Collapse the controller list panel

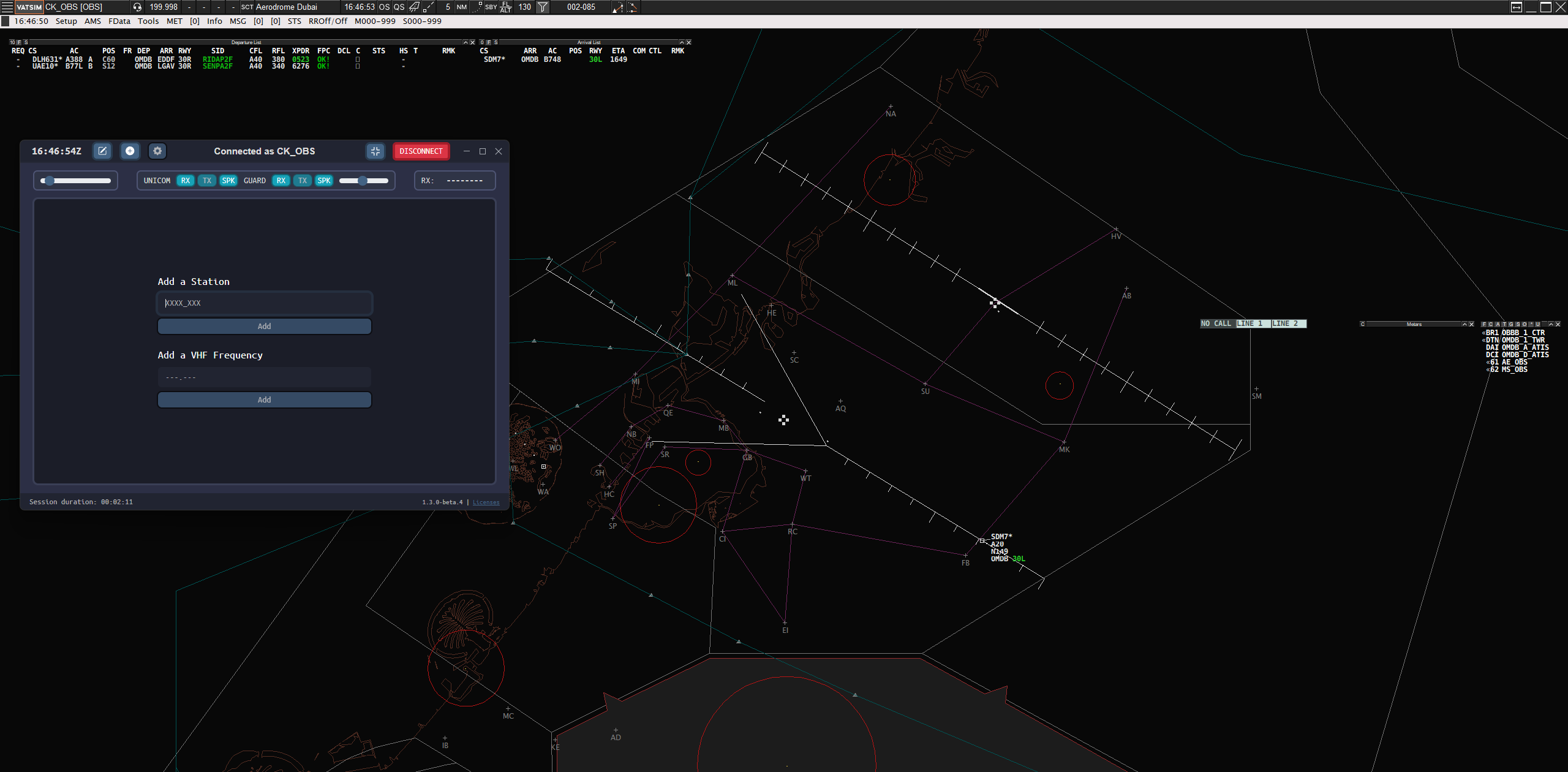coord(1551,324)
